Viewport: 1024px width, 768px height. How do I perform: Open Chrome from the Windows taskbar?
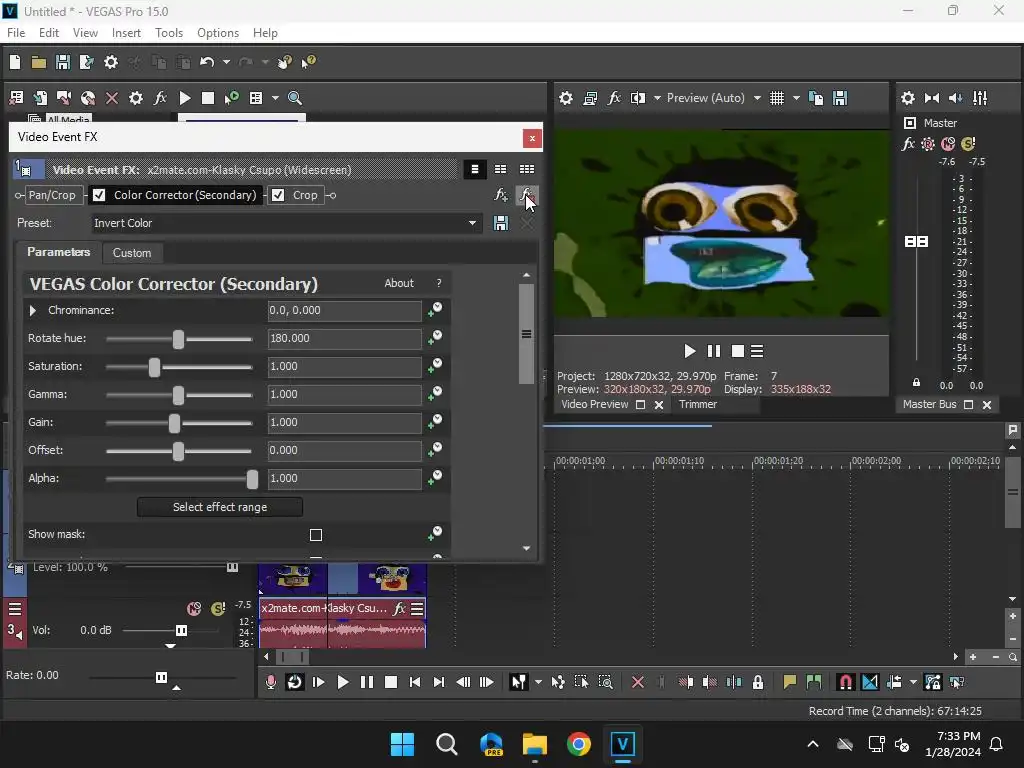point(578,744)
